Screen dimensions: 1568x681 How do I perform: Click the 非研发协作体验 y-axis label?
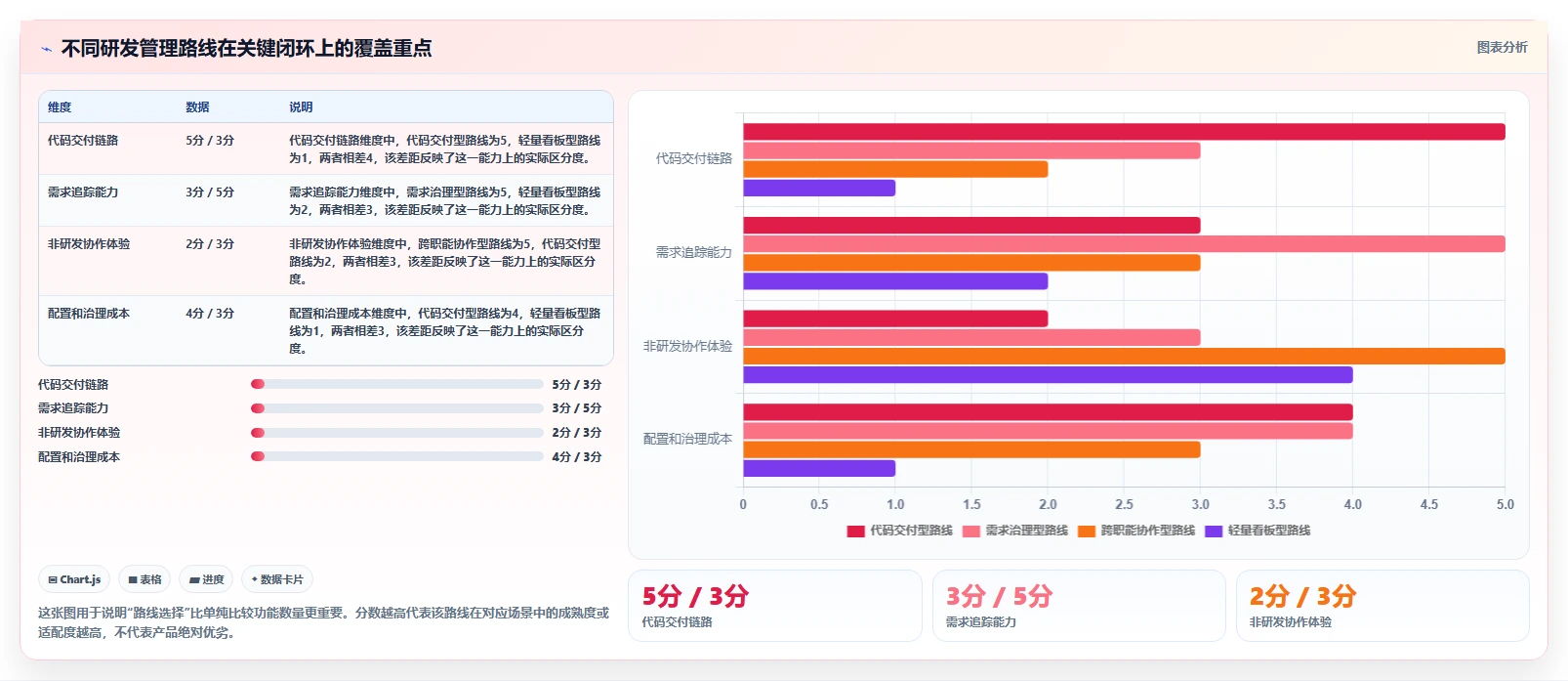[687, 346]
